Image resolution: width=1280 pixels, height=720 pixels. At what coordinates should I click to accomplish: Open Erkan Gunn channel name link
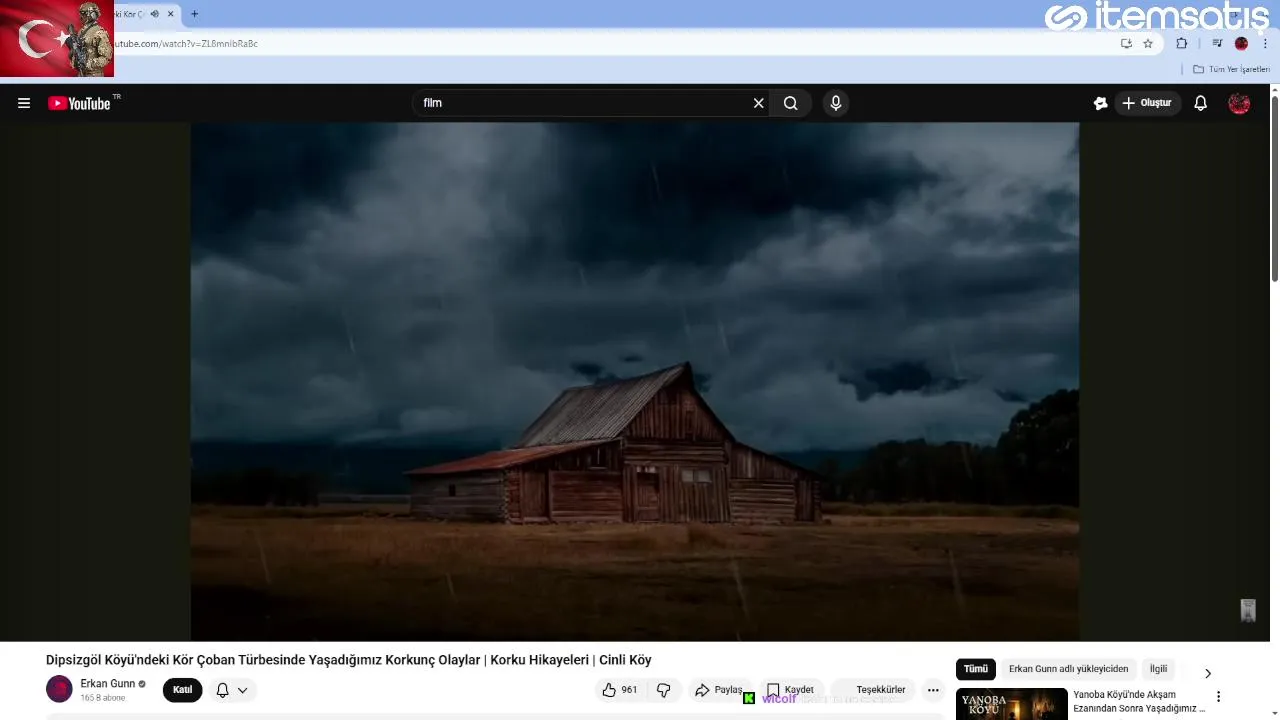[107, 684]
